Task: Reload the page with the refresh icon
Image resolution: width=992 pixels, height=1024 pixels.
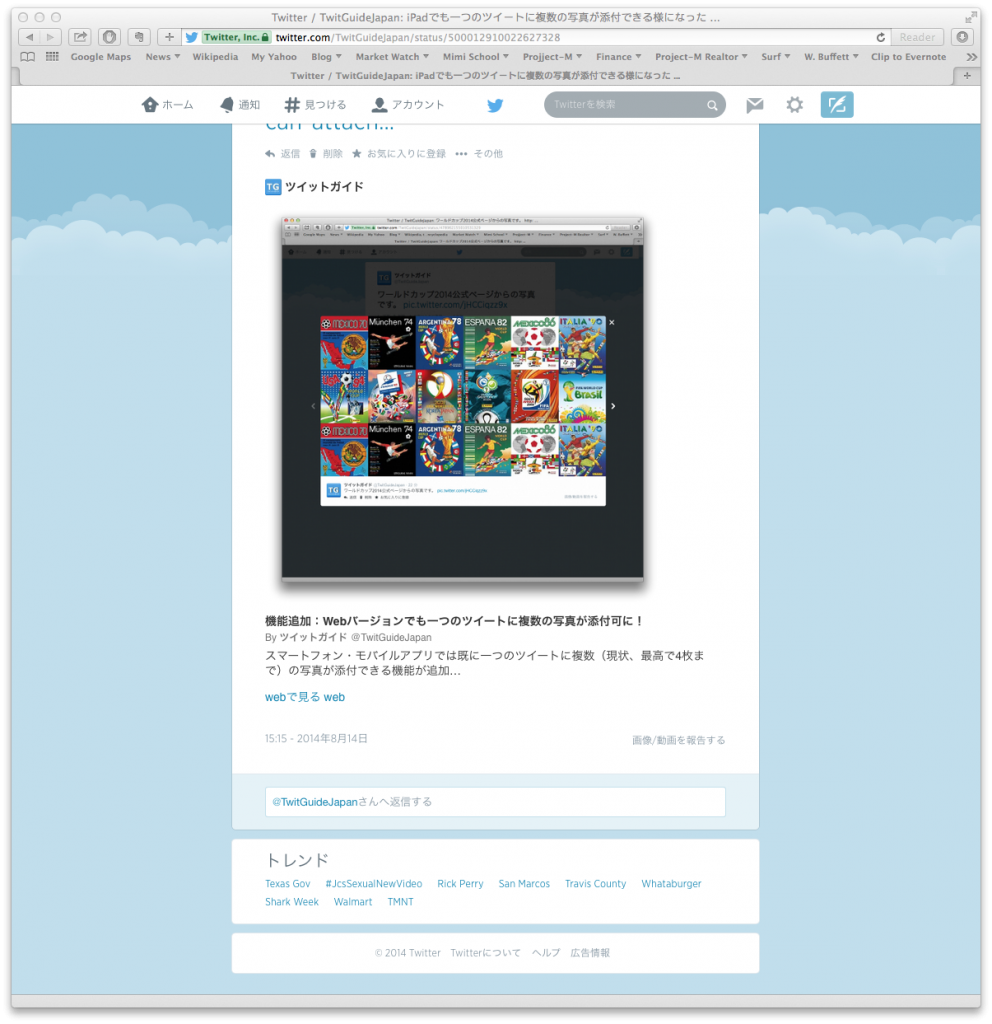Action: coord(880,37)
